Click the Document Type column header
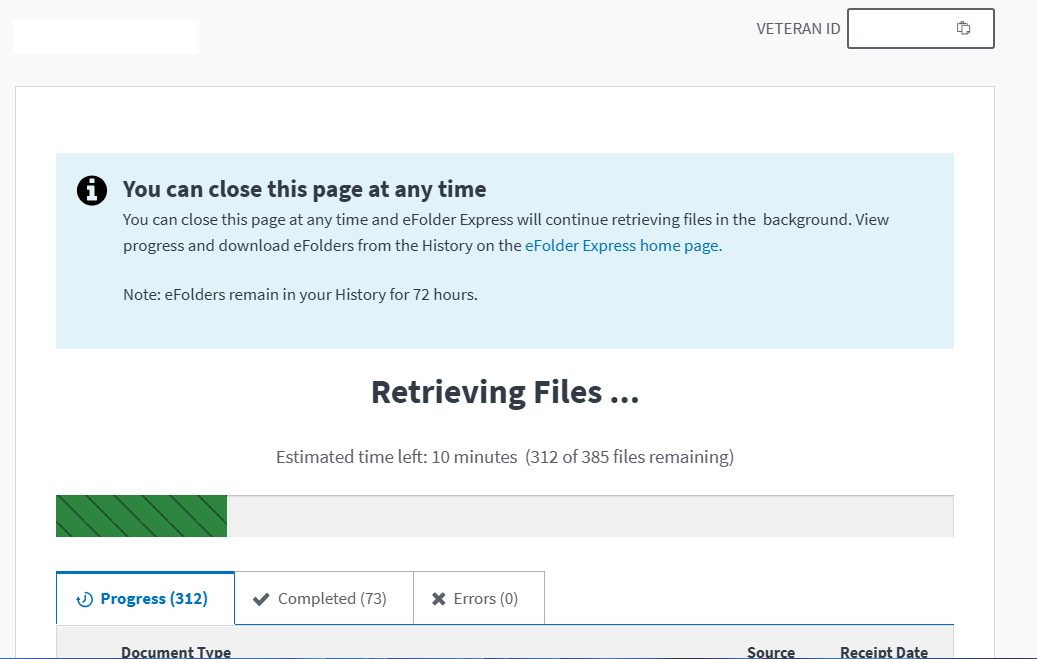The width and height of the screenshot is (1037, 659). pos(176,652)
